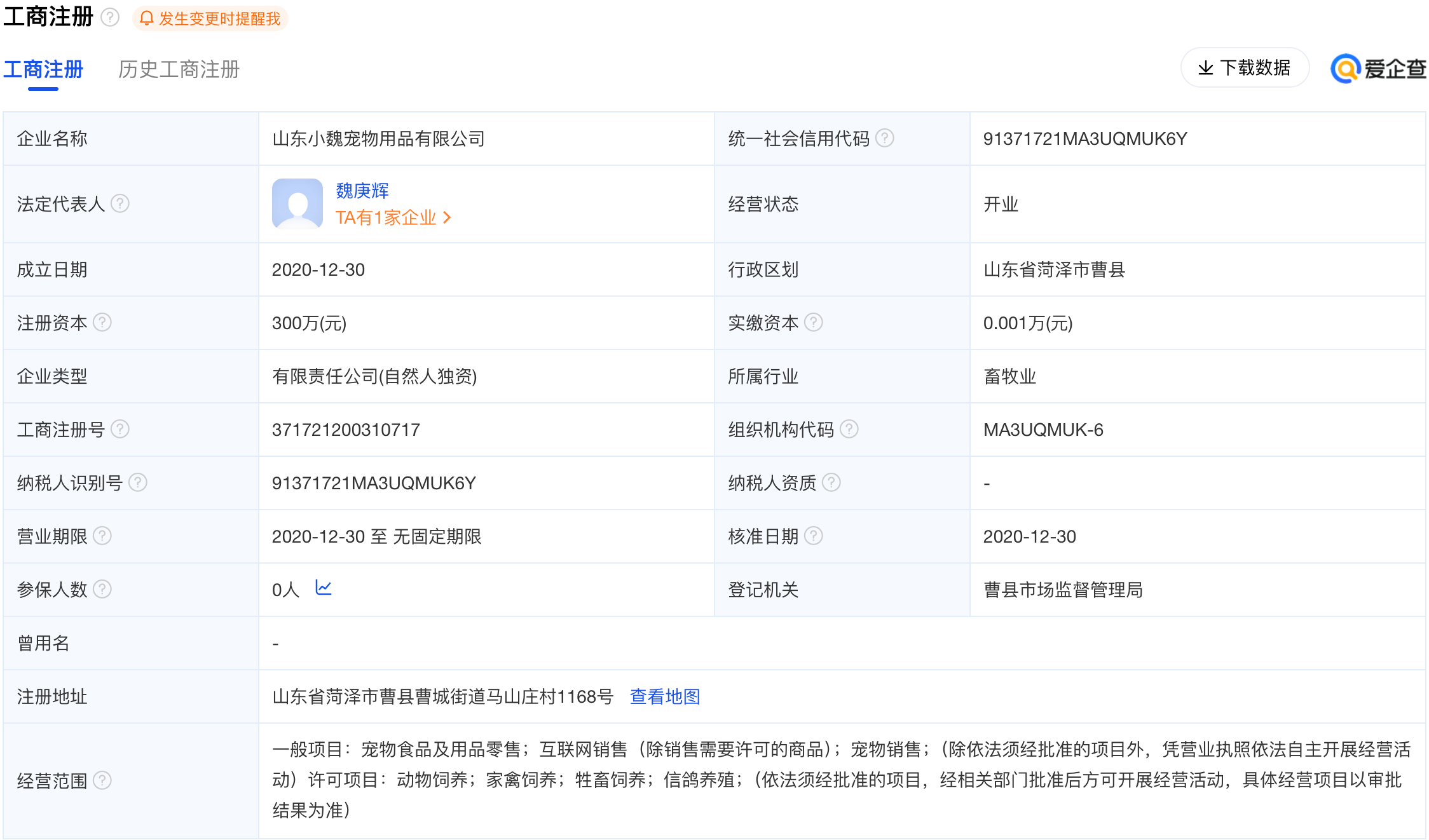Click question mark next to 法定代表人
Screen dimensions: 1429x840
(x=120, y=203)
